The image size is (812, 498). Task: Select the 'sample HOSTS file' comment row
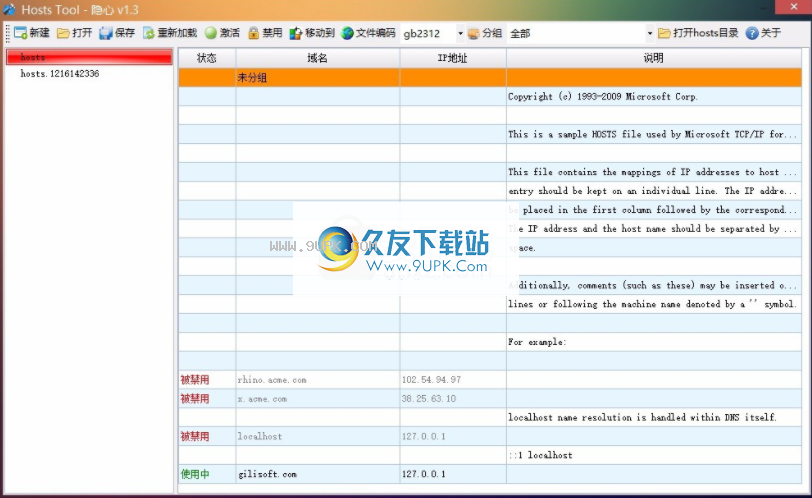coord(654,134)
